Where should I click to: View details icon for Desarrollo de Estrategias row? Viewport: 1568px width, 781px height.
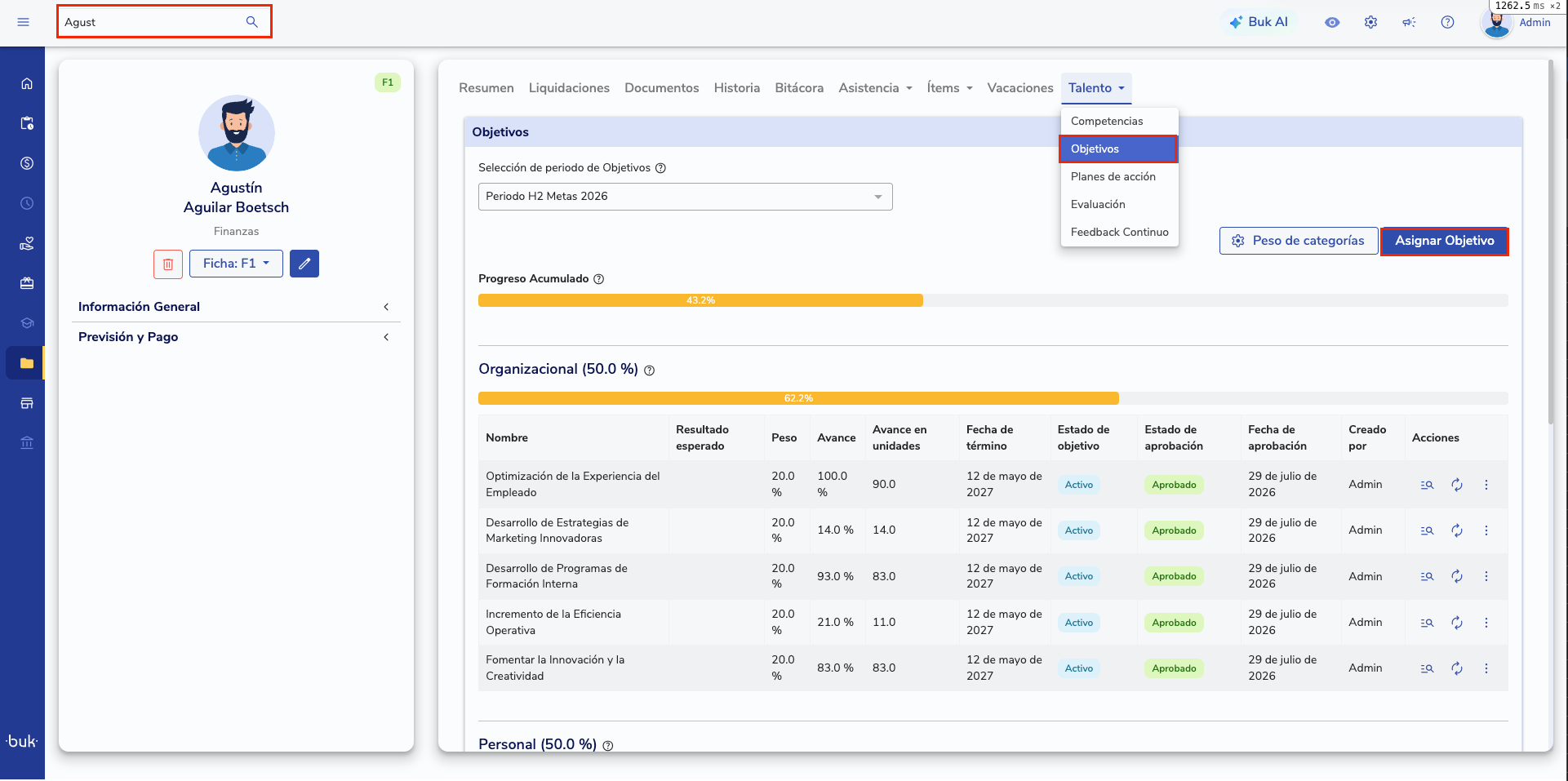(x=1427, y=530)
